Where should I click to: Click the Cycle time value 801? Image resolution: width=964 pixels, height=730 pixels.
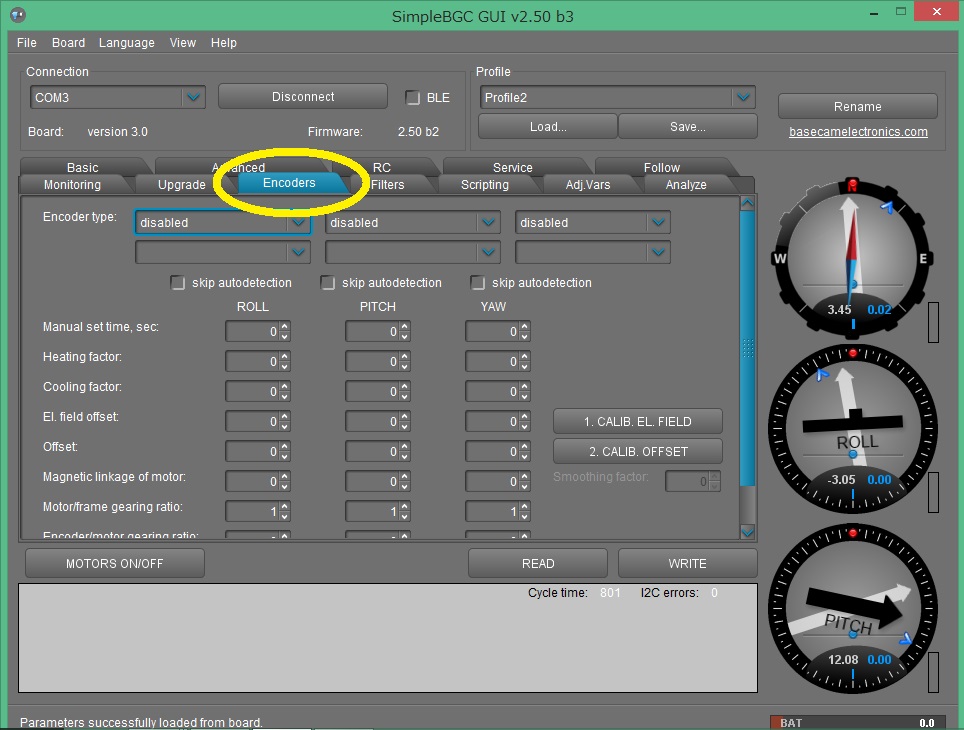tap(610, 593)
